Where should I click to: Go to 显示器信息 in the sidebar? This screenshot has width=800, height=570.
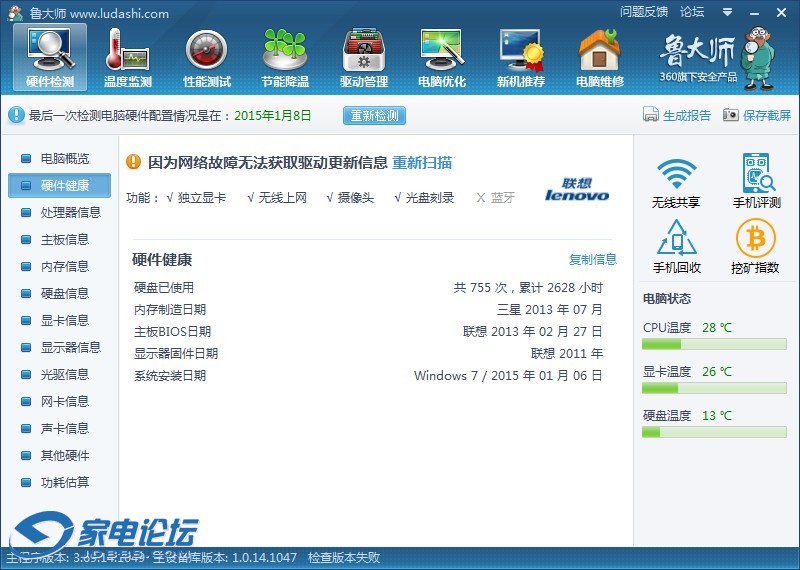coord(59,348)
